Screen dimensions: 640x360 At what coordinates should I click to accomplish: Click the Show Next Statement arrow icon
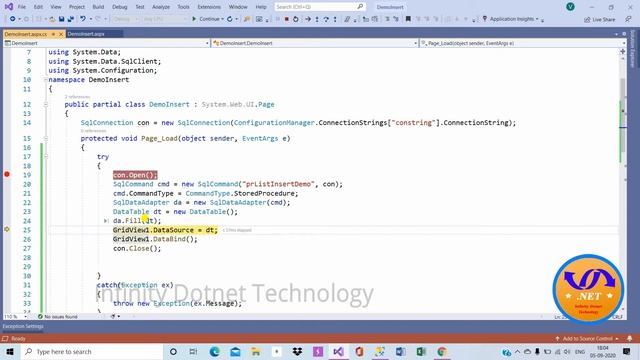pyautogui.click(x=308, y=19)
